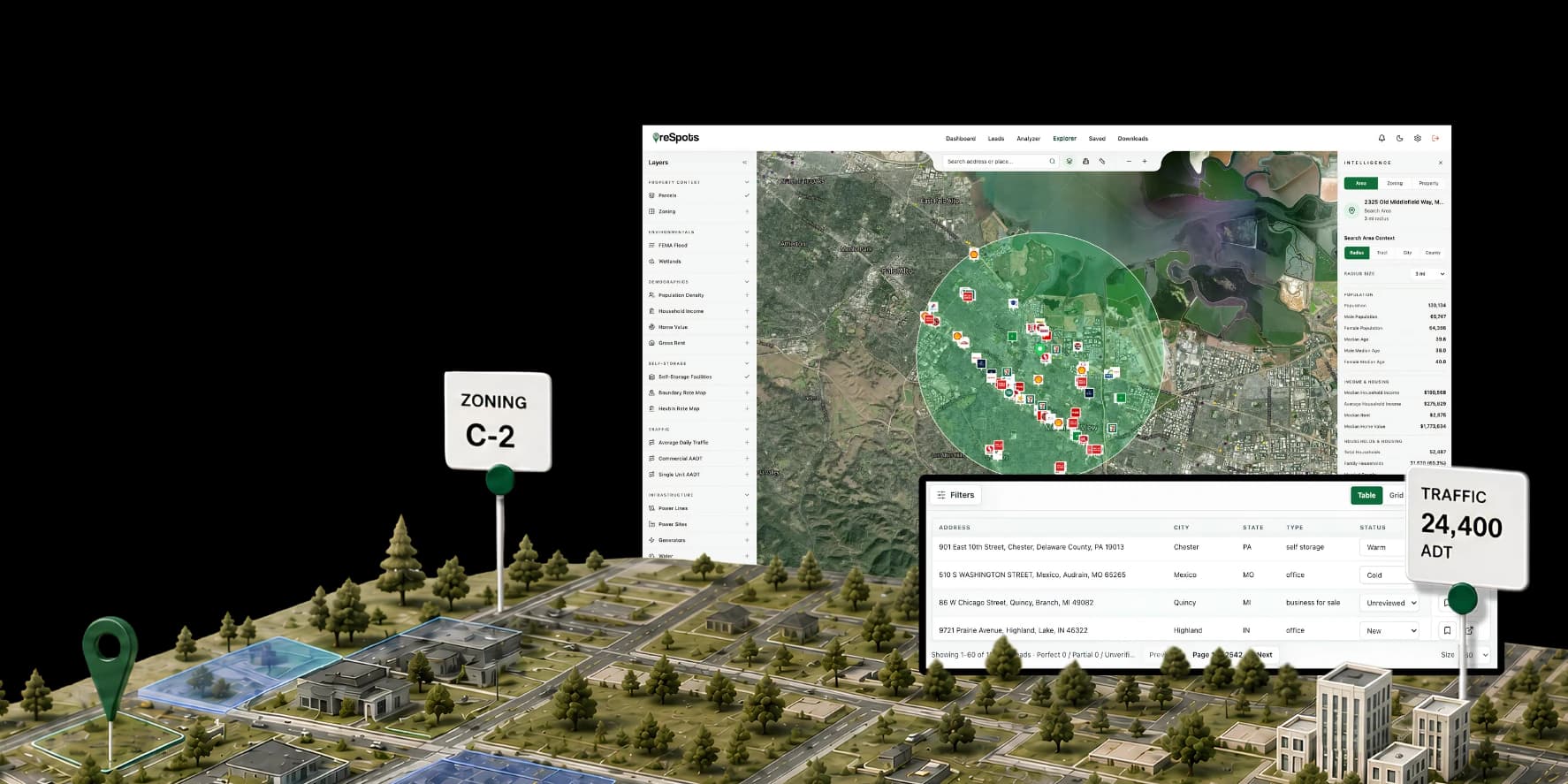Enable the FEMA Flood layer
The height and width of the screenshot is (784, 1568).
[x=747, y=246]
